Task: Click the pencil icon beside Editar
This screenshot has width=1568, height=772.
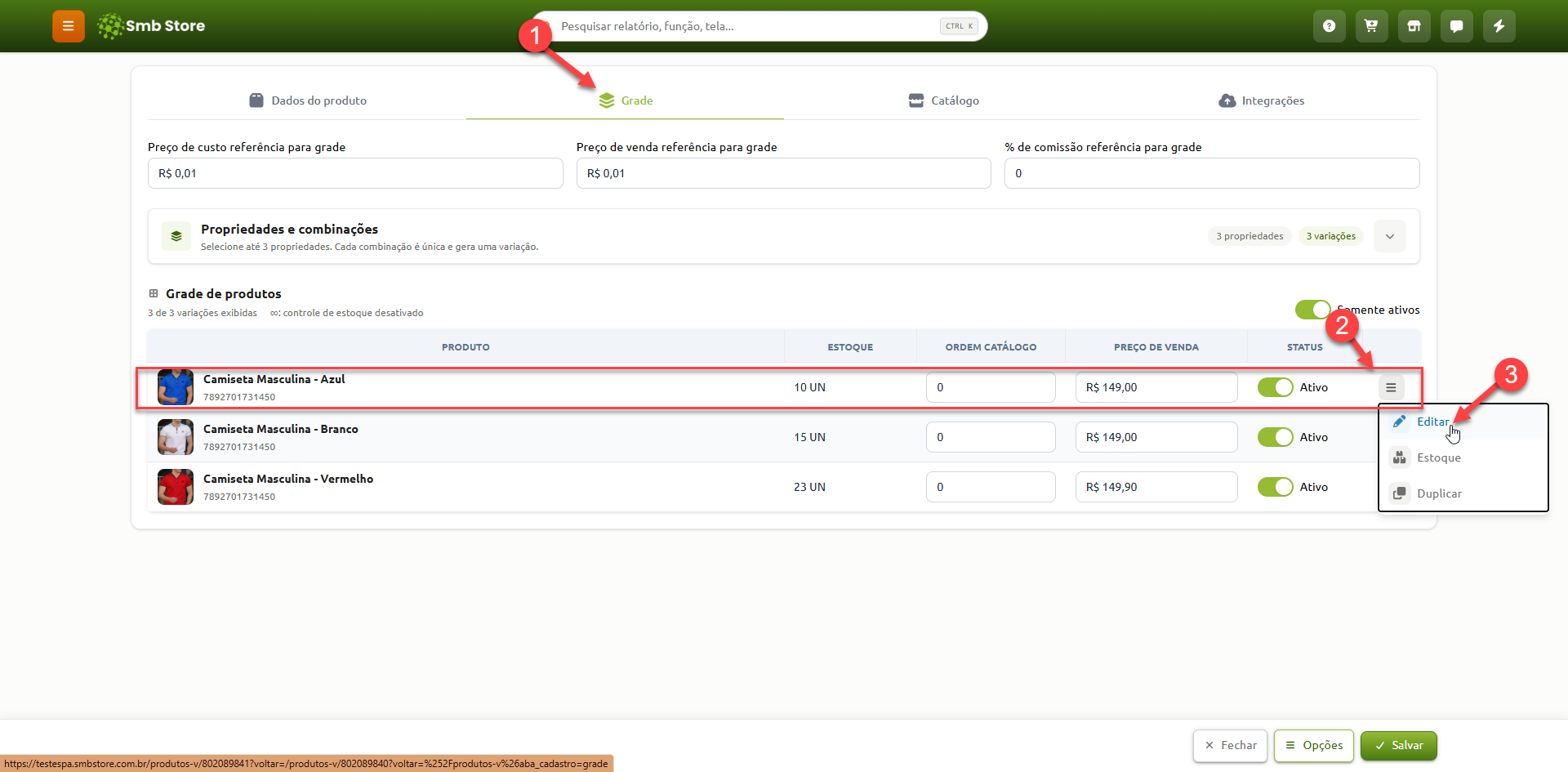Action: (1399, 422)
